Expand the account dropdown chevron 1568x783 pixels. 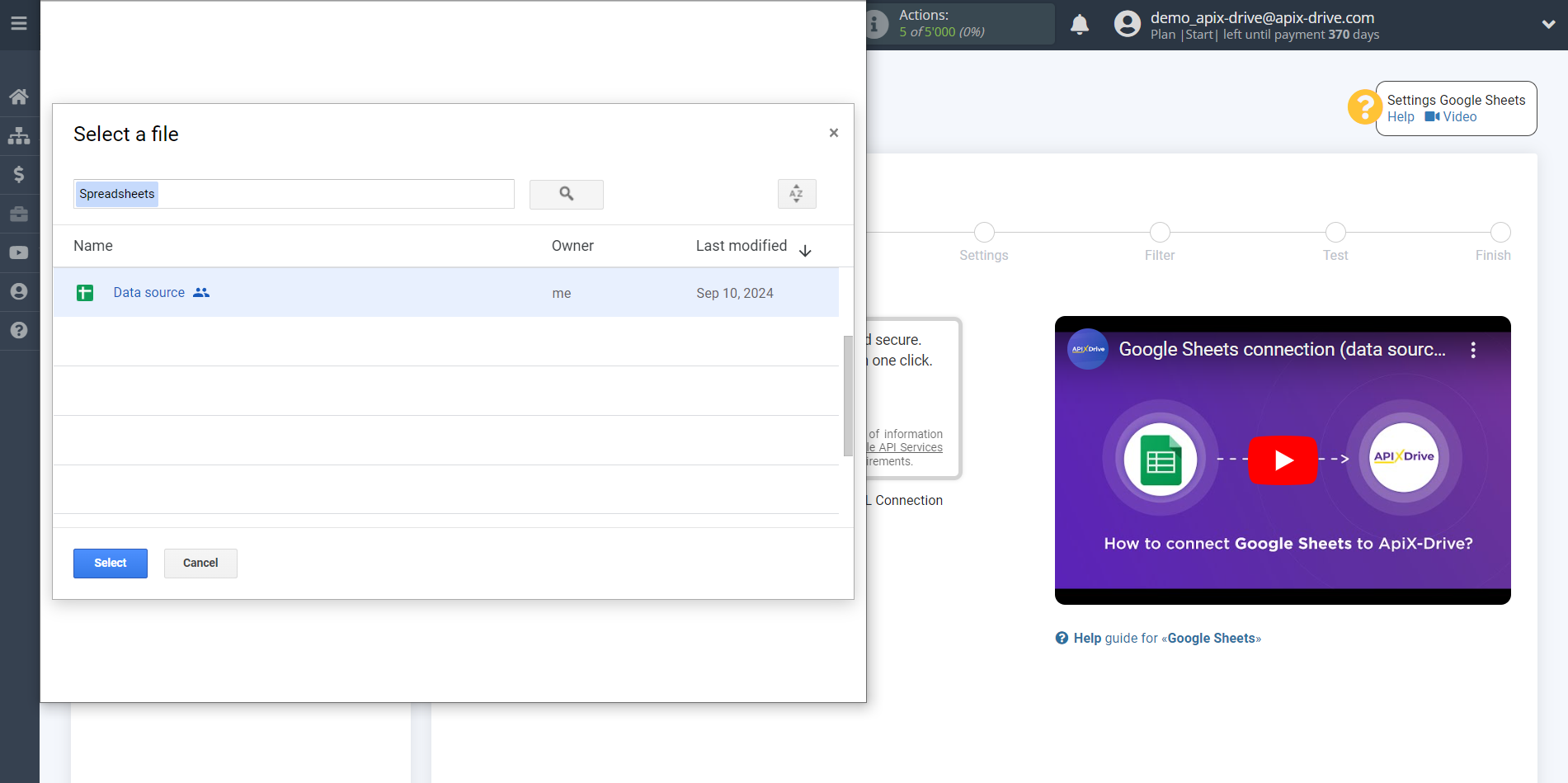(x=1548, y=25)
